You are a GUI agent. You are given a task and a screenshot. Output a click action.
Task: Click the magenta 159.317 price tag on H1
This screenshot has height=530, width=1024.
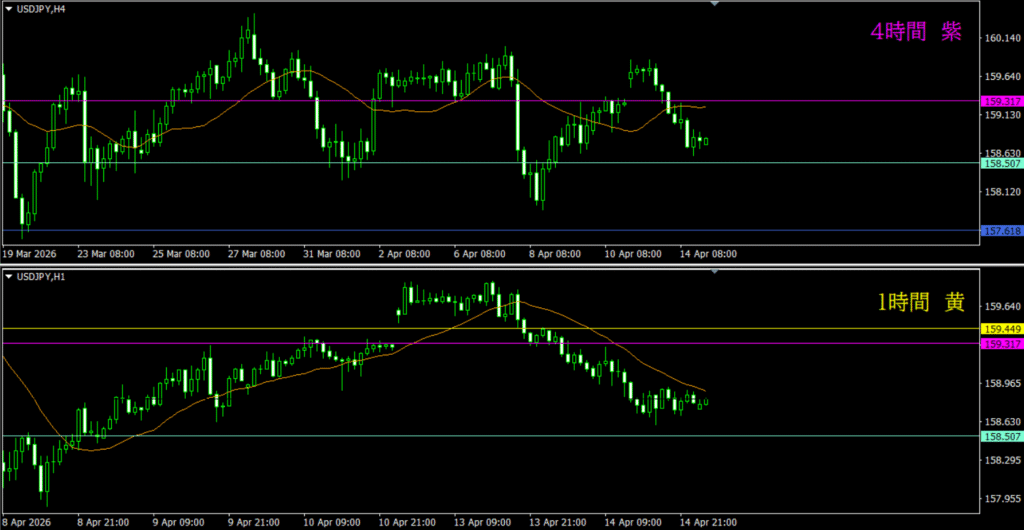pos(1000,344)
